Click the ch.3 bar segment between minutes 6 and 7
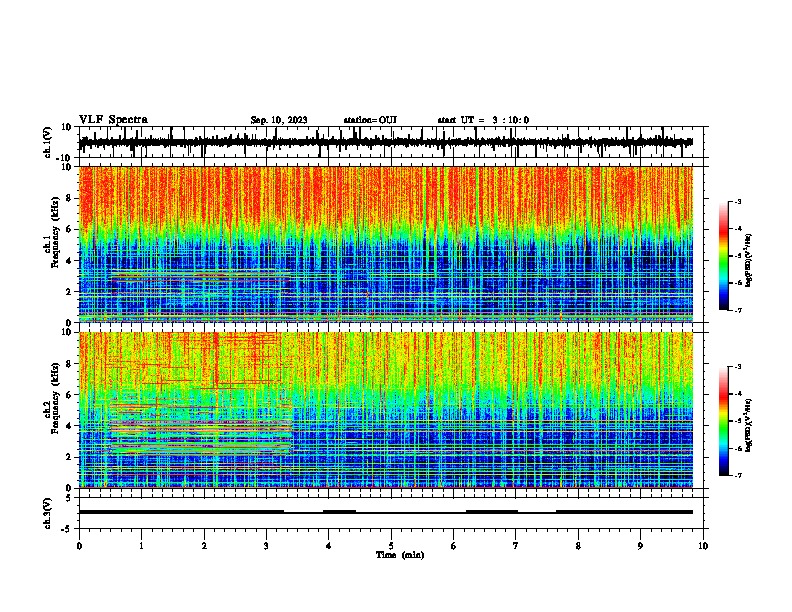The width and height of the screenshot is (792, 612). [x=492, y=512]
